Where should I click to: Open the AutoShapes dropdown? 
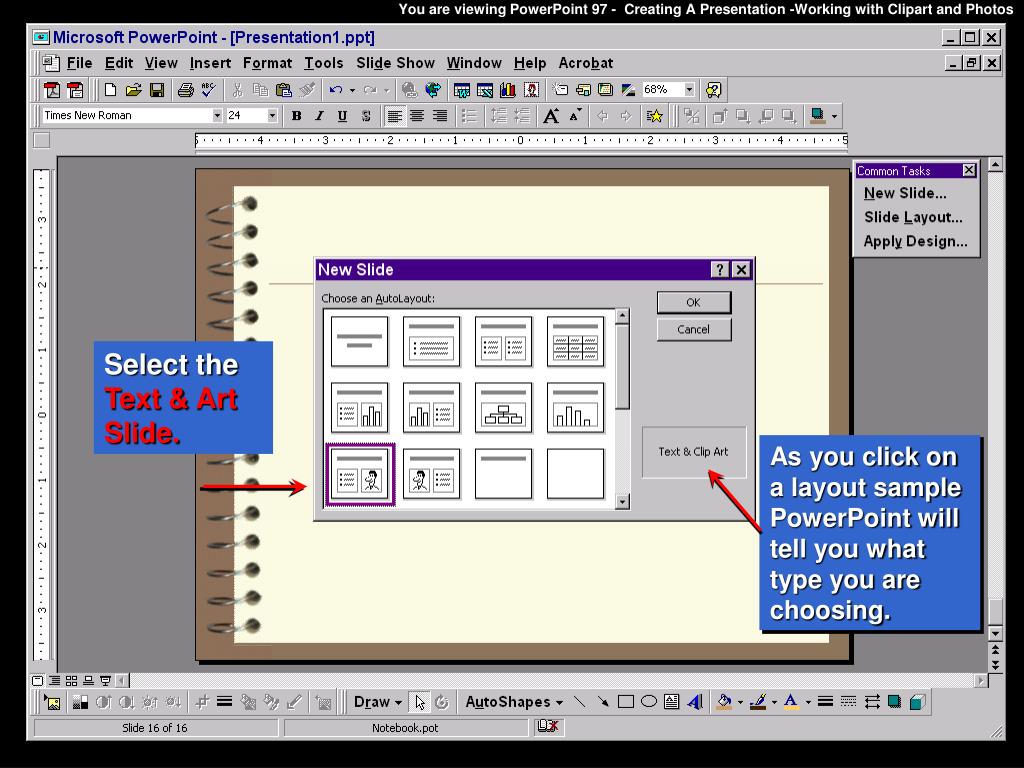click(x=514, y=702)
